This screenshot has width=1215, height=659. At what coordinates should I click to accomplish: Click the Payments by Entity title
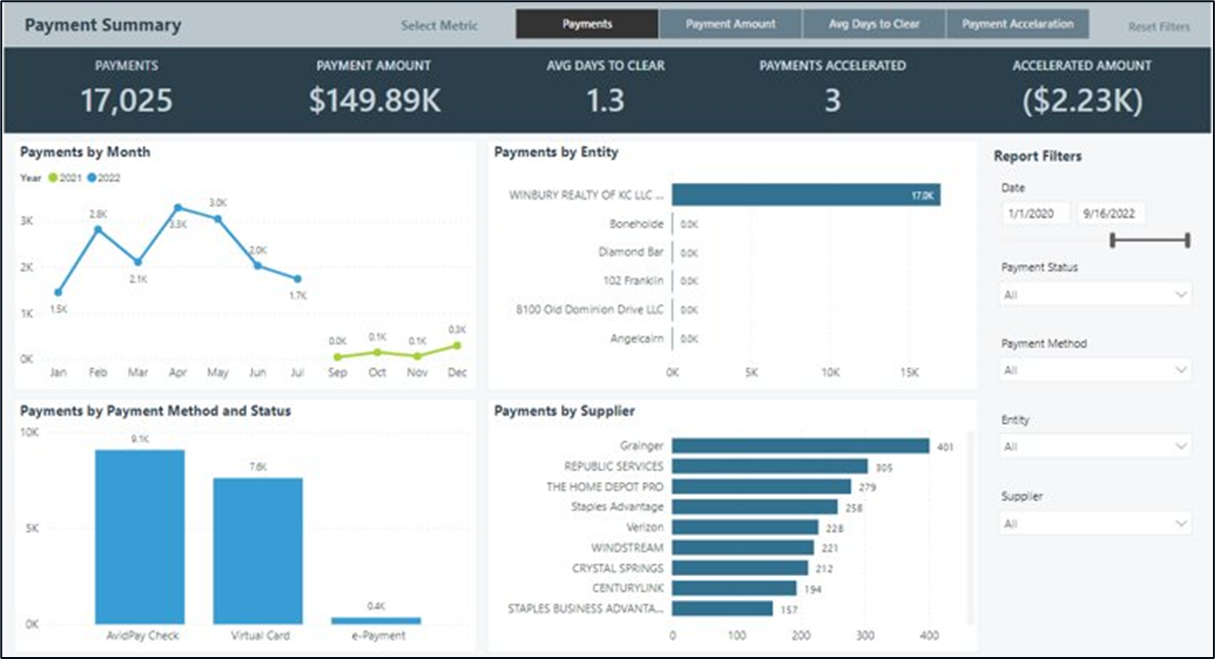pos(556,152)
